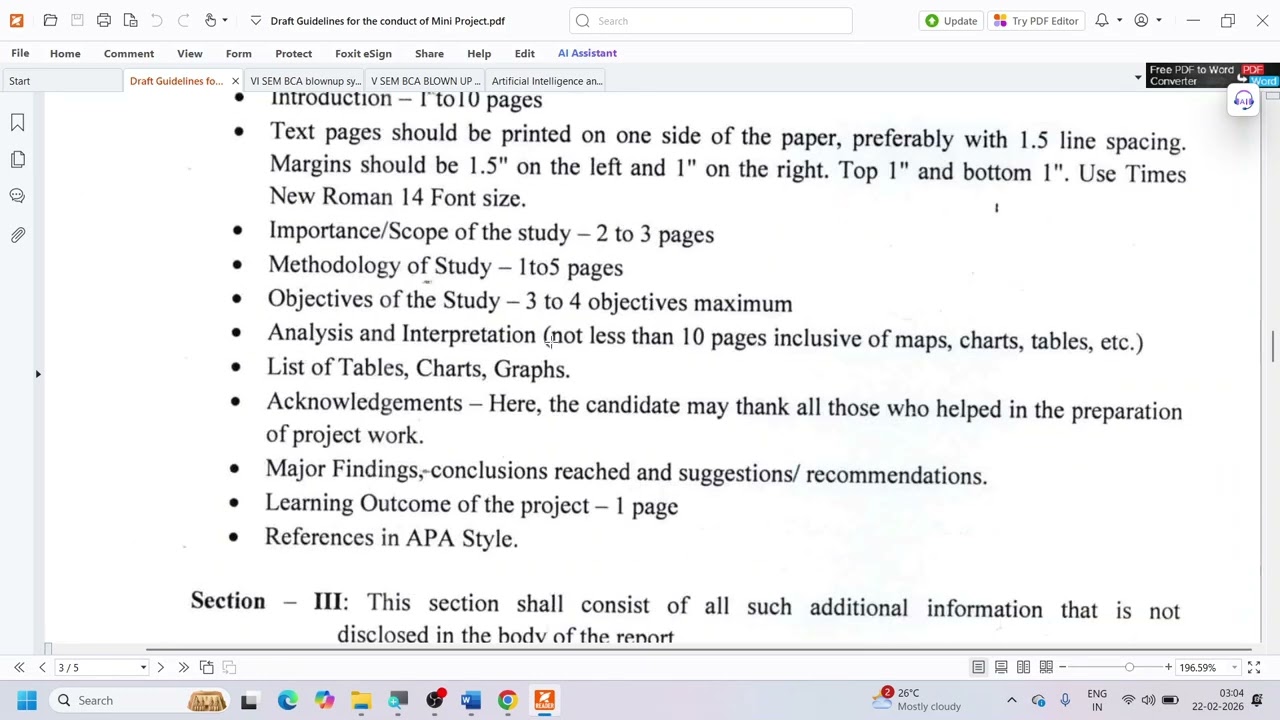Switch to Artificial Intelligence document tab
Viewport: 1280px width, 720px height.
pyautogui.click(x=546, y=81)
